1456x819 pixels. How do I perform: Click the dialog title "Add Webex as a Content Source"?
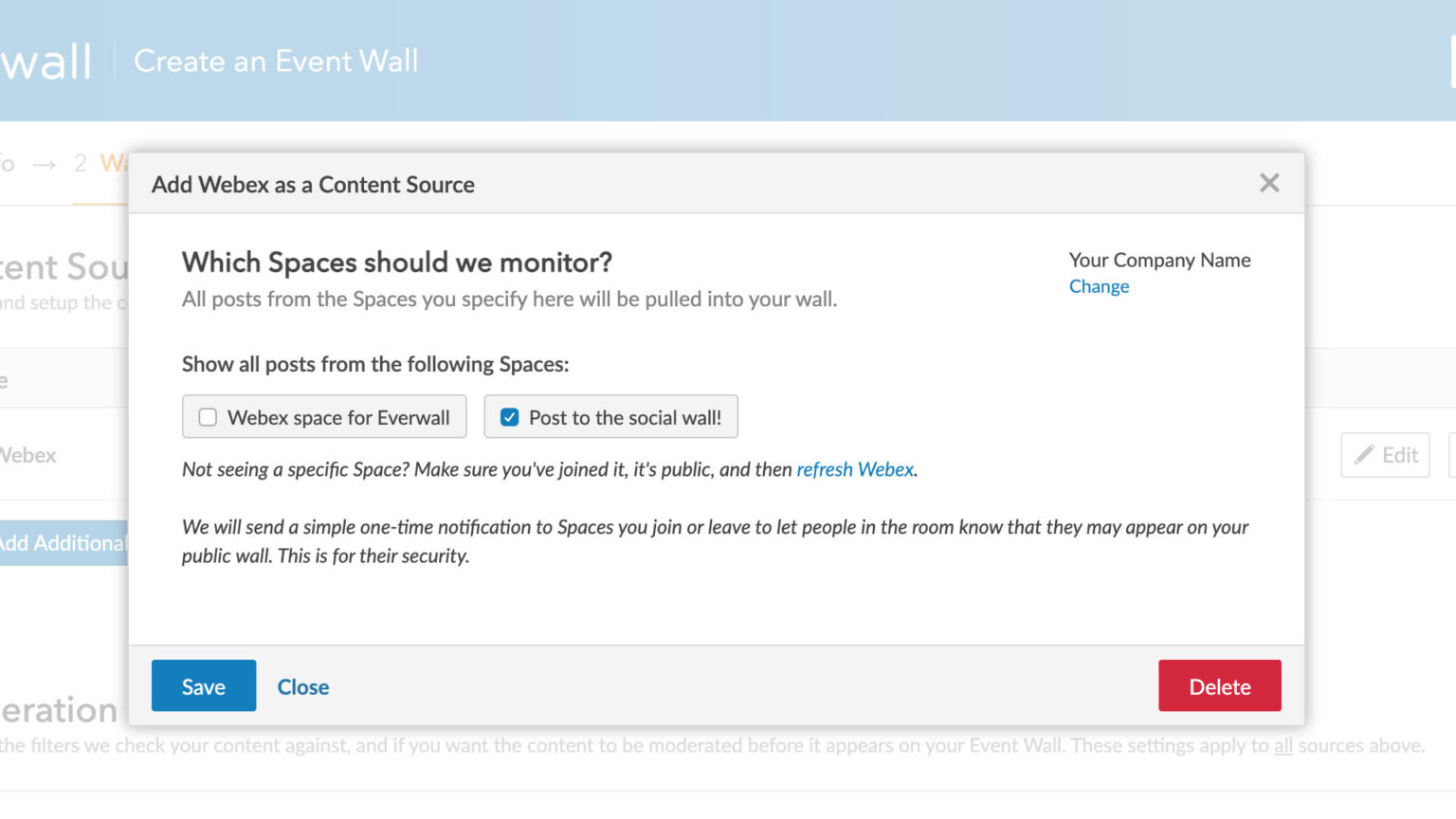313,184
